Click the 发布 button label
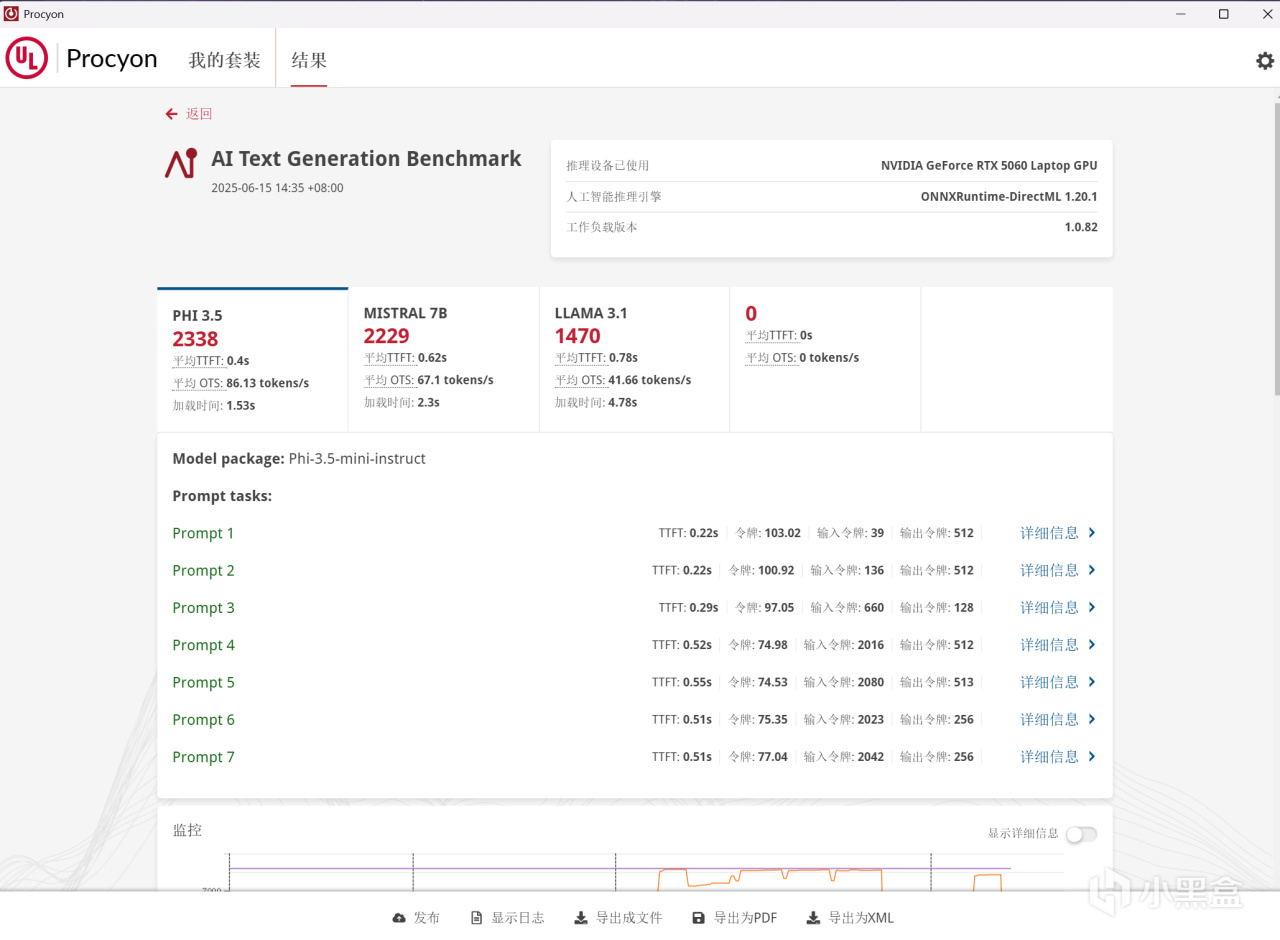Screen dimensions: 1280x940 [427, 918]
